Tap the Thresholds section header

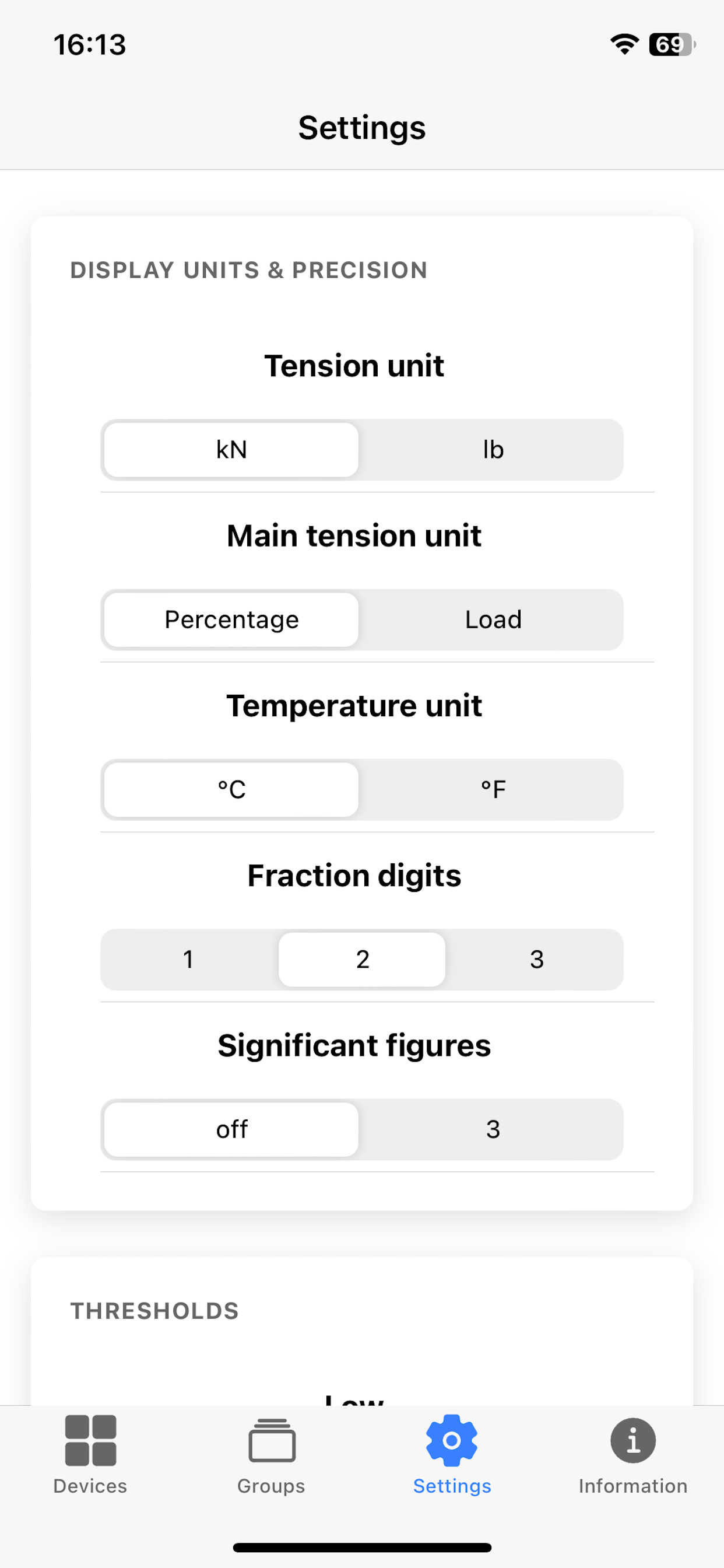pyautogui.click(x=154, y=1311)
